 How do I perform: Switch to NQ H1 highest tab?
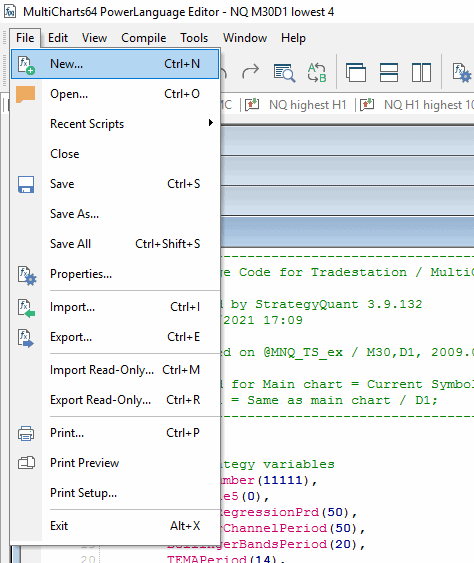(x=429, y=105)
